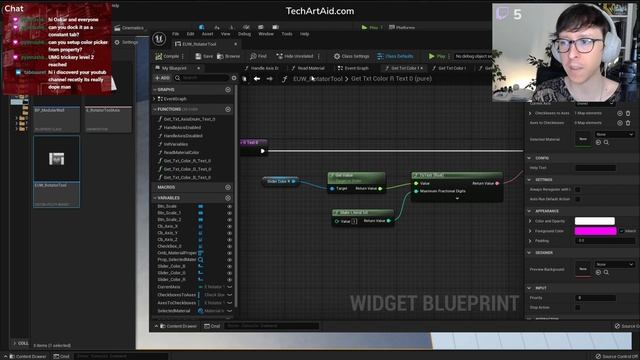
Task: Toggle visibility eye for CheckBox_0 variable
Action: [x=229, y=247]
